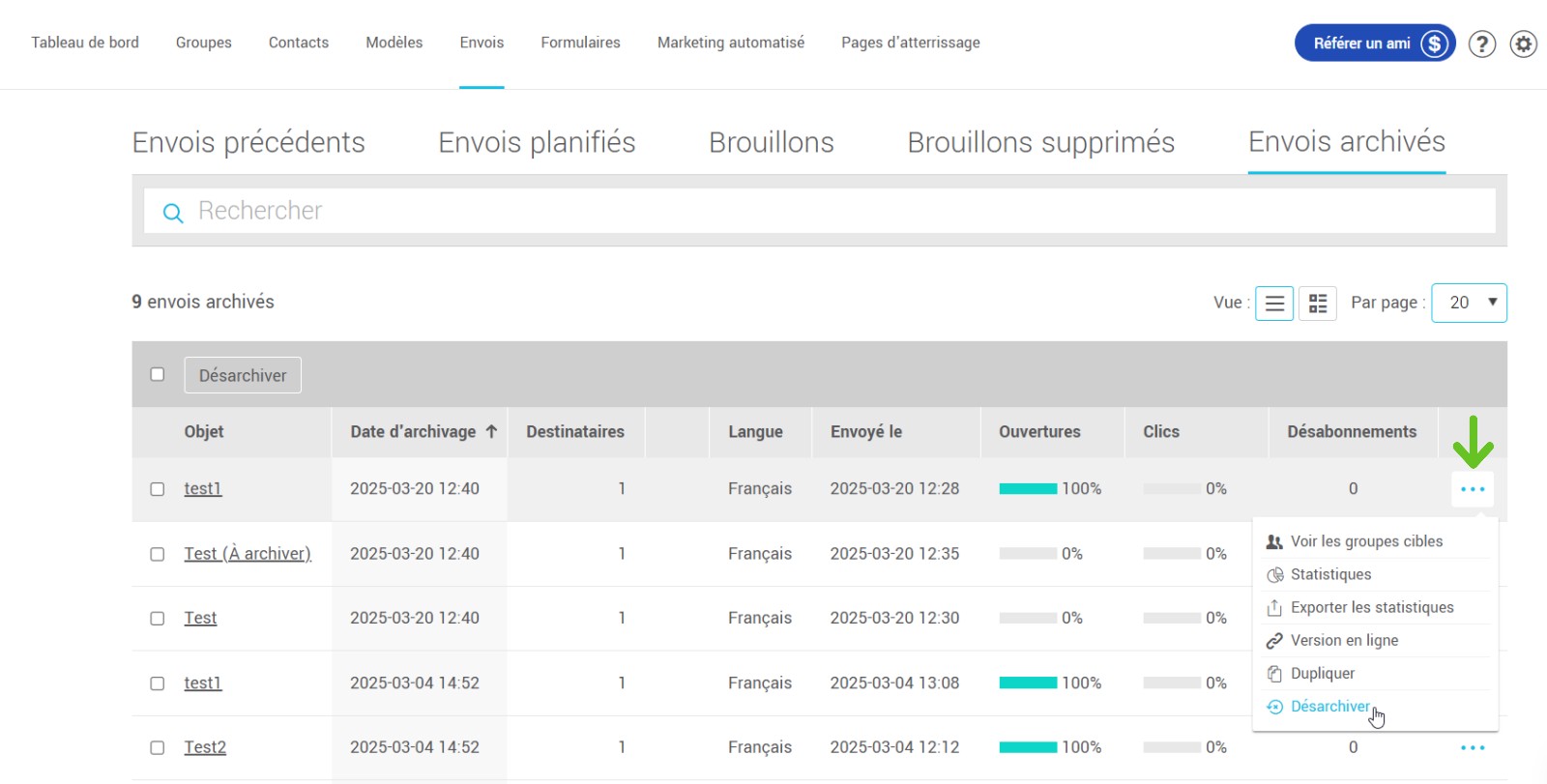This screenshot has height=784, width=1547.
Task: Select the Test2 row checkbox
Action: click(158, 747)
